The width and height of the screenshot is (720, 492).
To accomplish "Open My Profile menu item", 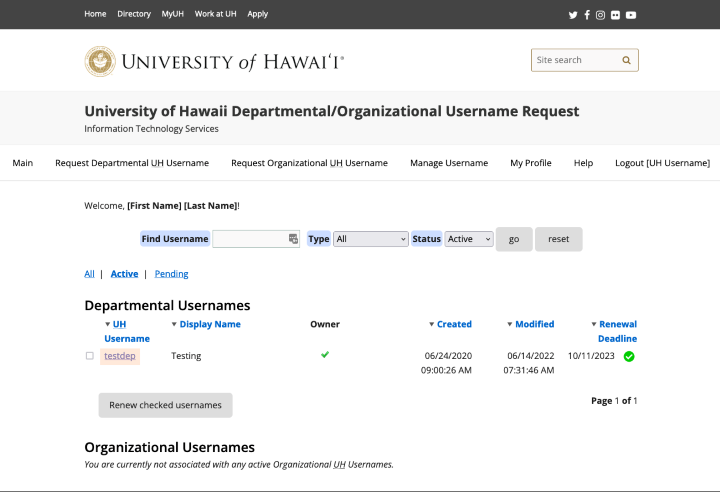I will [531, 163].
